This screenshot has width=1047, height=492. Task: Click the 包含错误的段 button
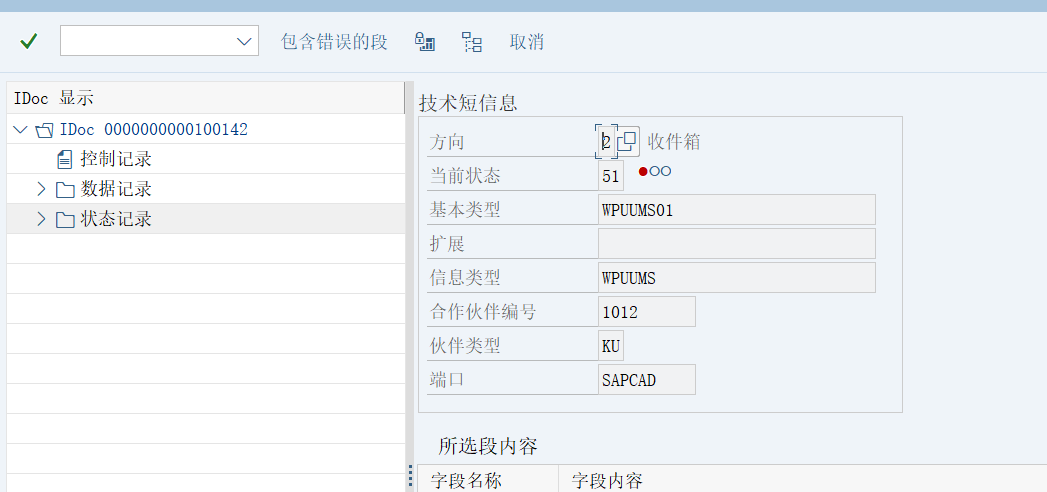click(x=334, y=42)
